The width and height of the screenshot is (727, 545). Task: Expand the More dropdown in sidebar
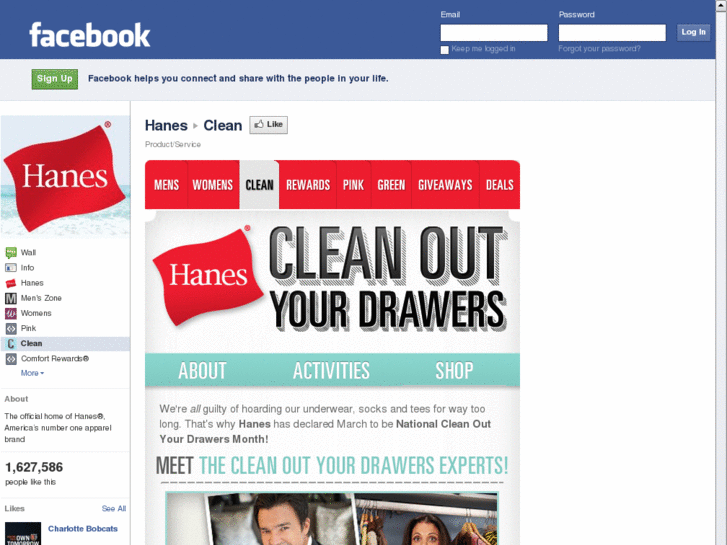tap(32, 373)
